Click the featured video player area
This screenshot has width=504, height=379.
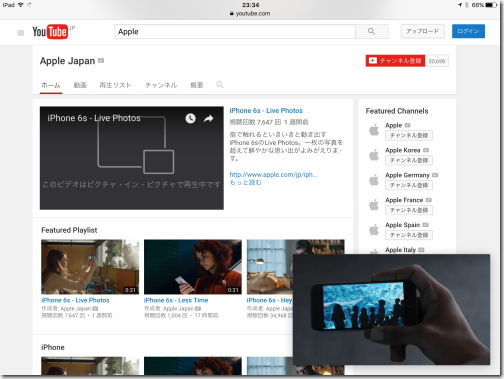(132, 158)
